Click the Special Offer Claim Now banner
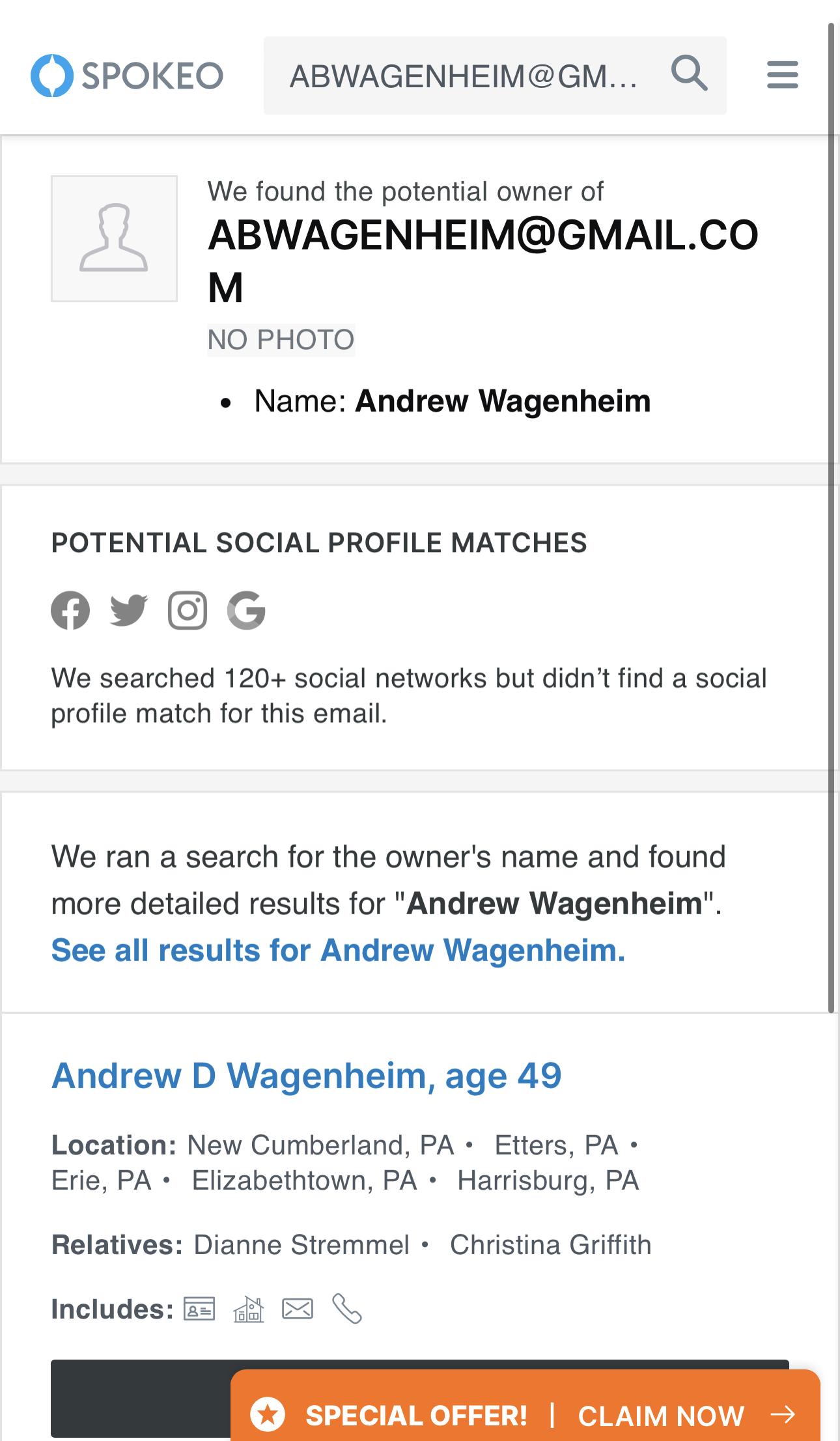 525,1415
